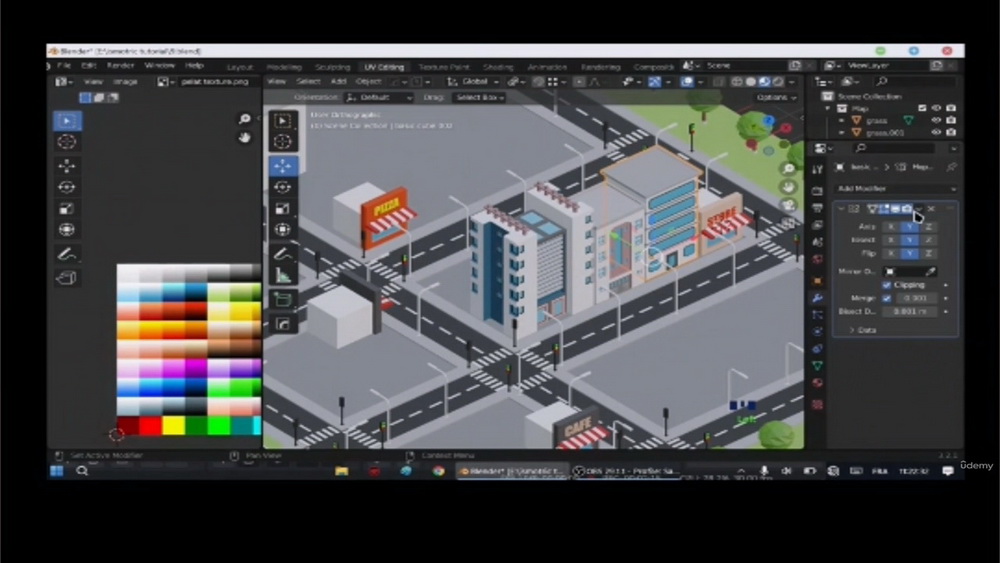
Task: Toggle mirror Axis X button
Action: pyautogui.click(x=891, y=227)
